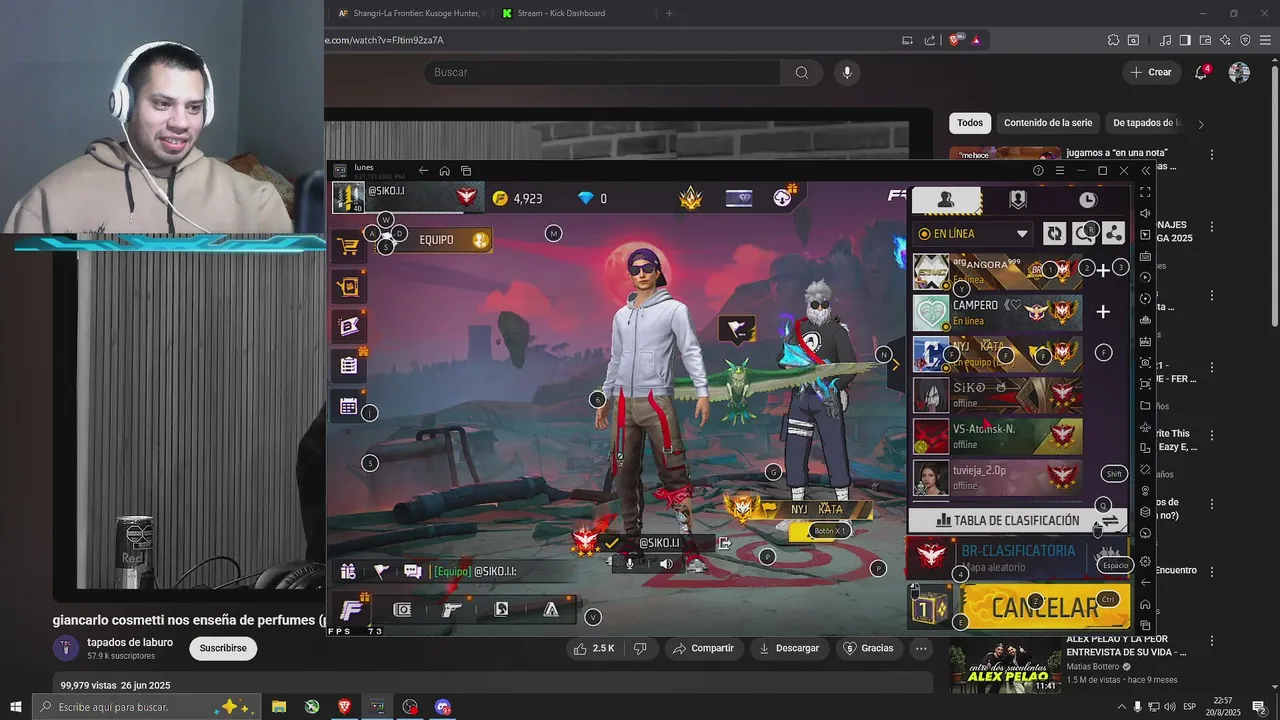Click the emulator home icon in title bar

(x=445, y=171)
